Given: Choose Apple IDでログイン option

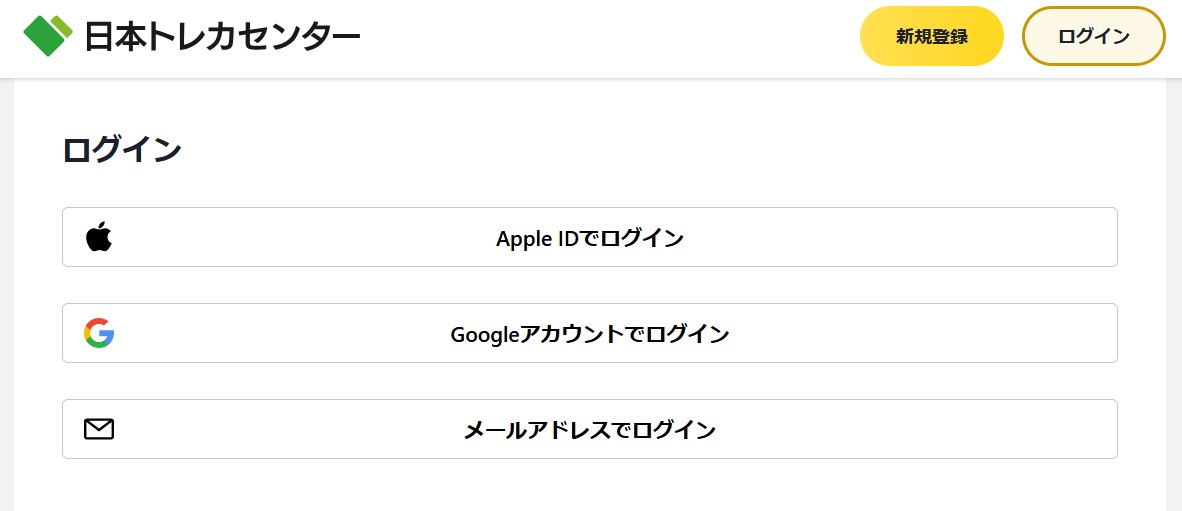Looking at the screenshot, I should coord(589,237).
